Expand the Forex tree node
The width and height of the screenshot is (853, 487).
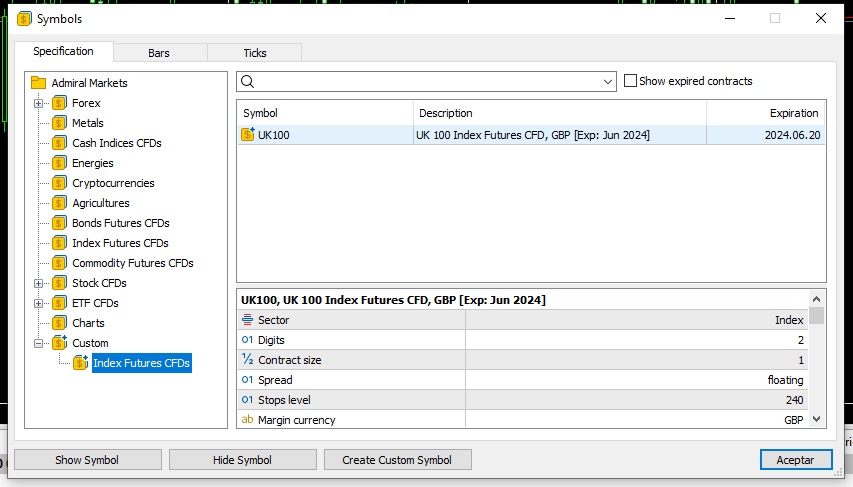coord(39,103)
